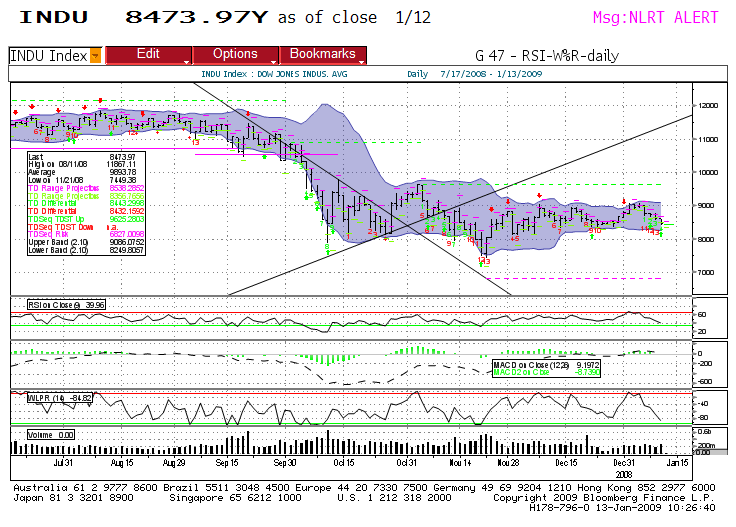The height and width of the screenshot is (527, 736).
Task: Click the Oct 31 date axis label
Action: point(406,463)
